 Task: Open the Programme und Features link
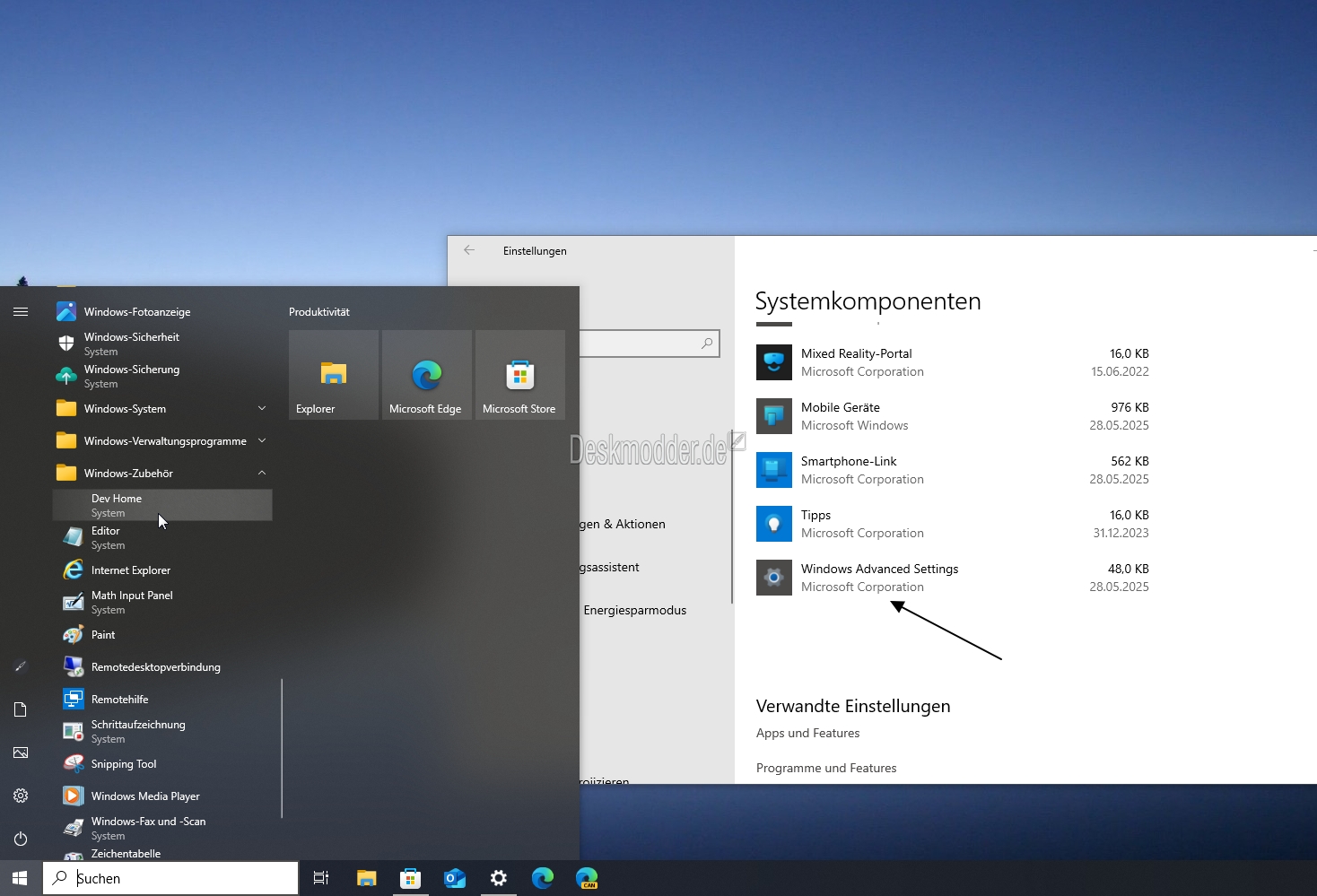(x=826, y=768)
